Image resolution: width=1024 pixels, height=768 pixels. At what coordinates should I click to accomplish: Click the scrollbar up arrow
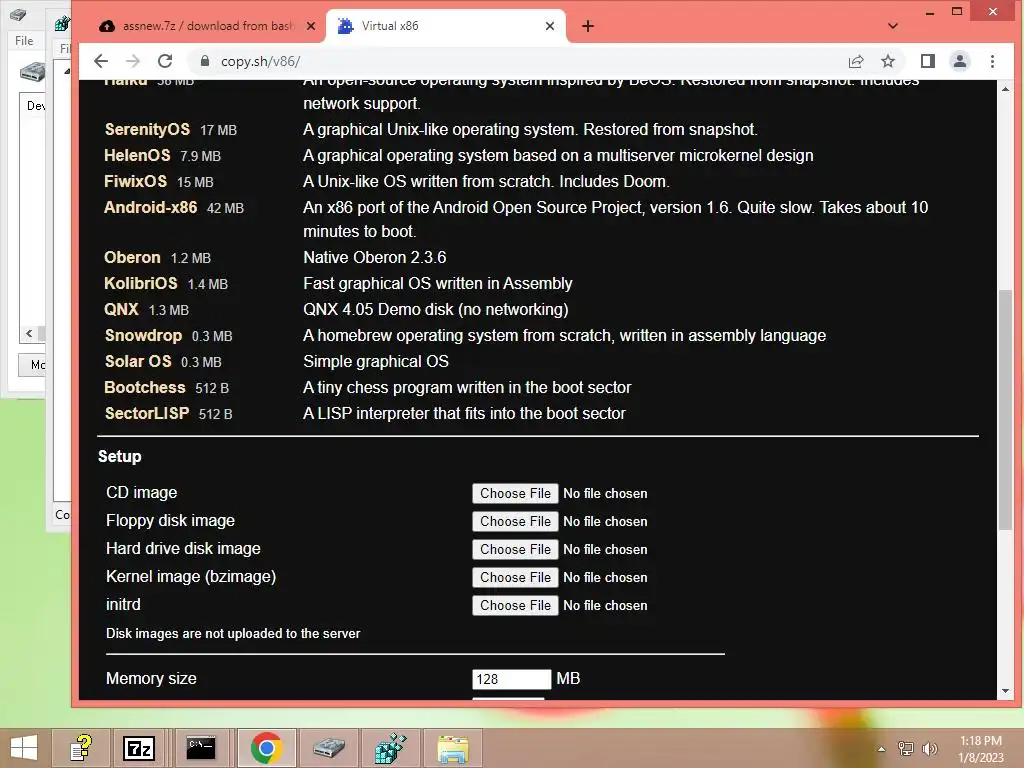1005,89
